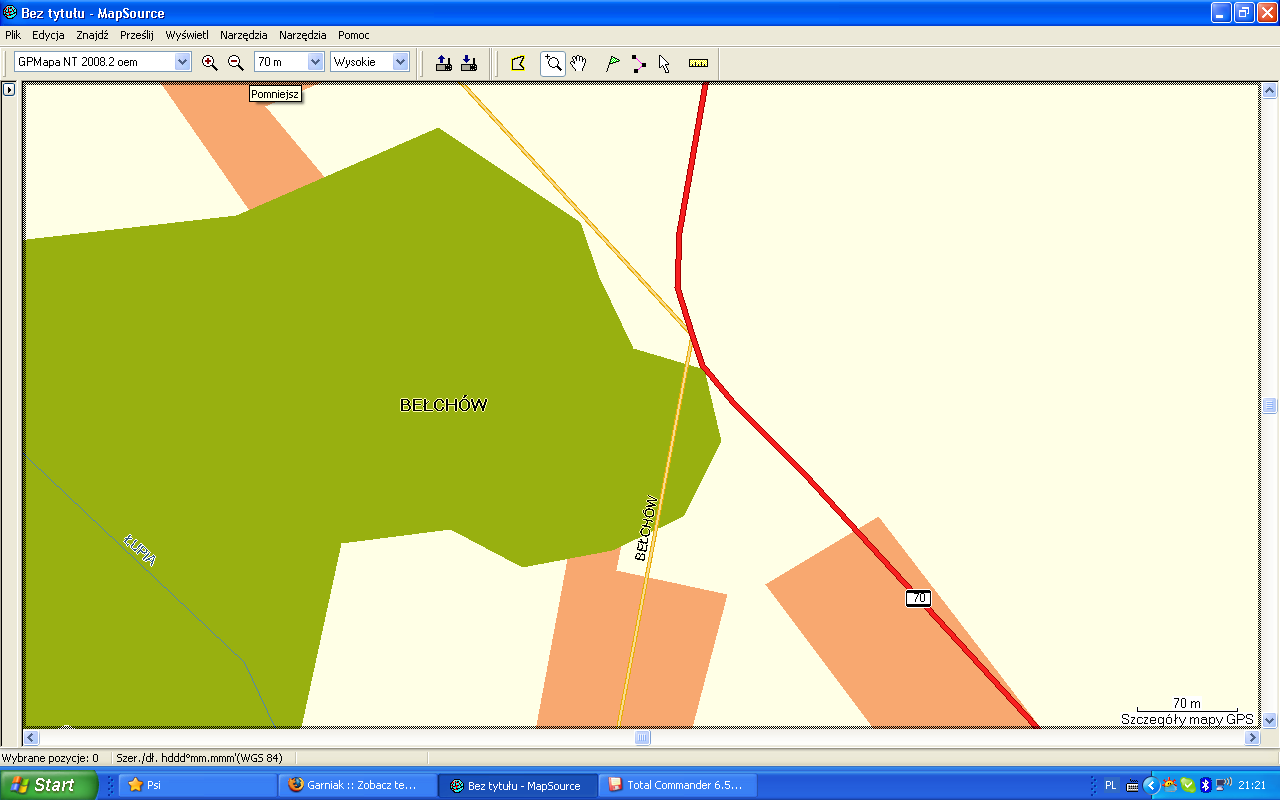1280x800 pixels.
Task: Click the horizontal scrollbar thumb under the map
Action: coord(643,738)
